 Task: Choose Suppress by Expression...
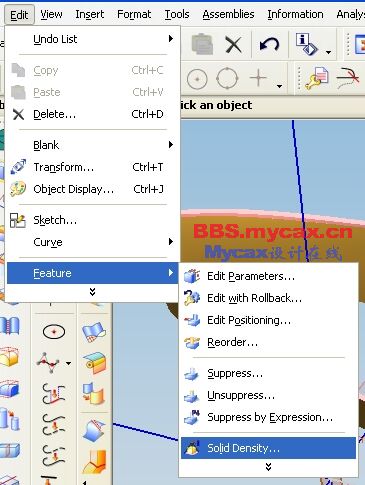coord(269,417)
